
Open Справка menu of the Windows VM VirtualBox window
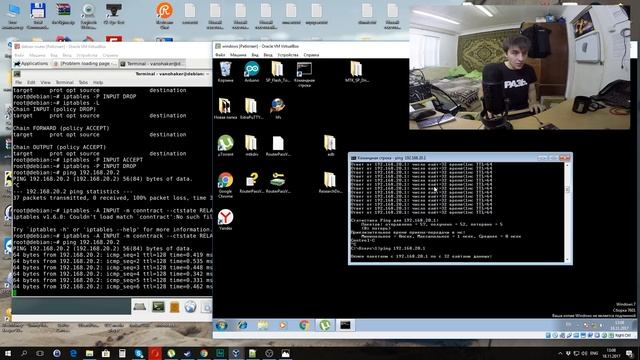tap(311, 55)
